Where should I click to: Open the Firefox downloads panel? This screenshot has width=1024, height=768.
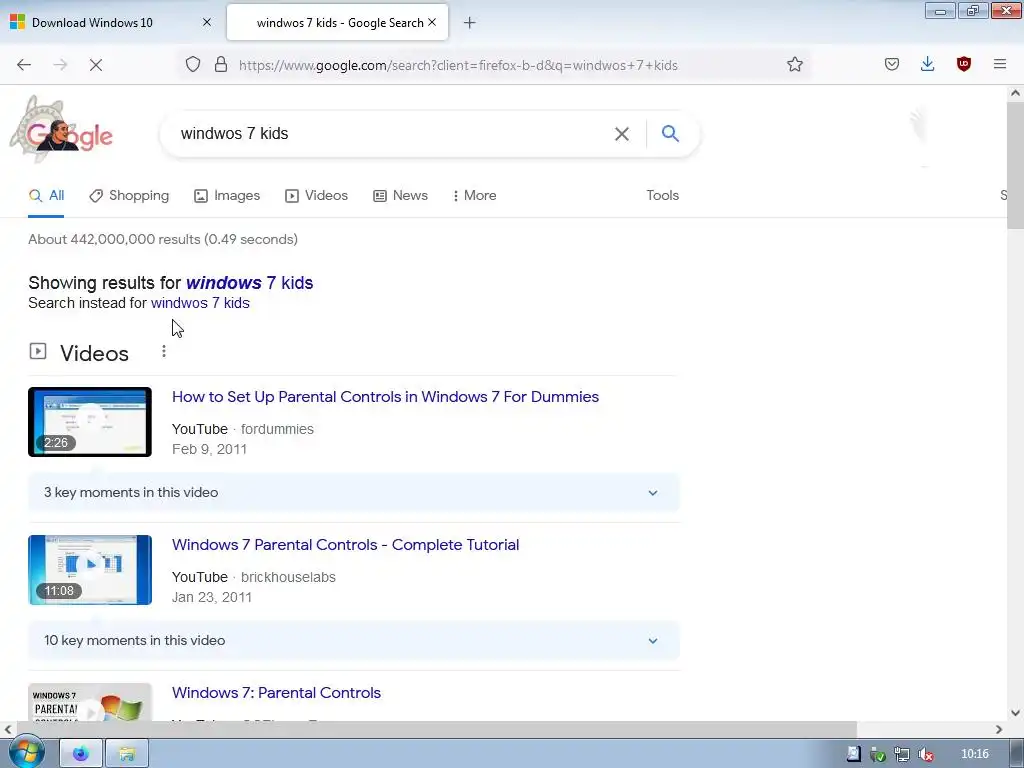[x=927, y=64]
